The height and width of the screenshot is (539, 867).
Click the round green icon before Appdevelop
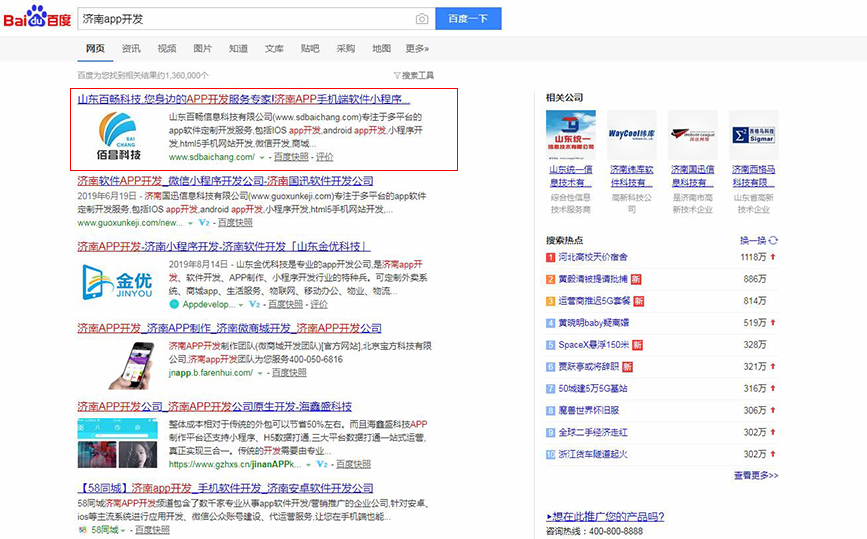(x=174, y=305)
